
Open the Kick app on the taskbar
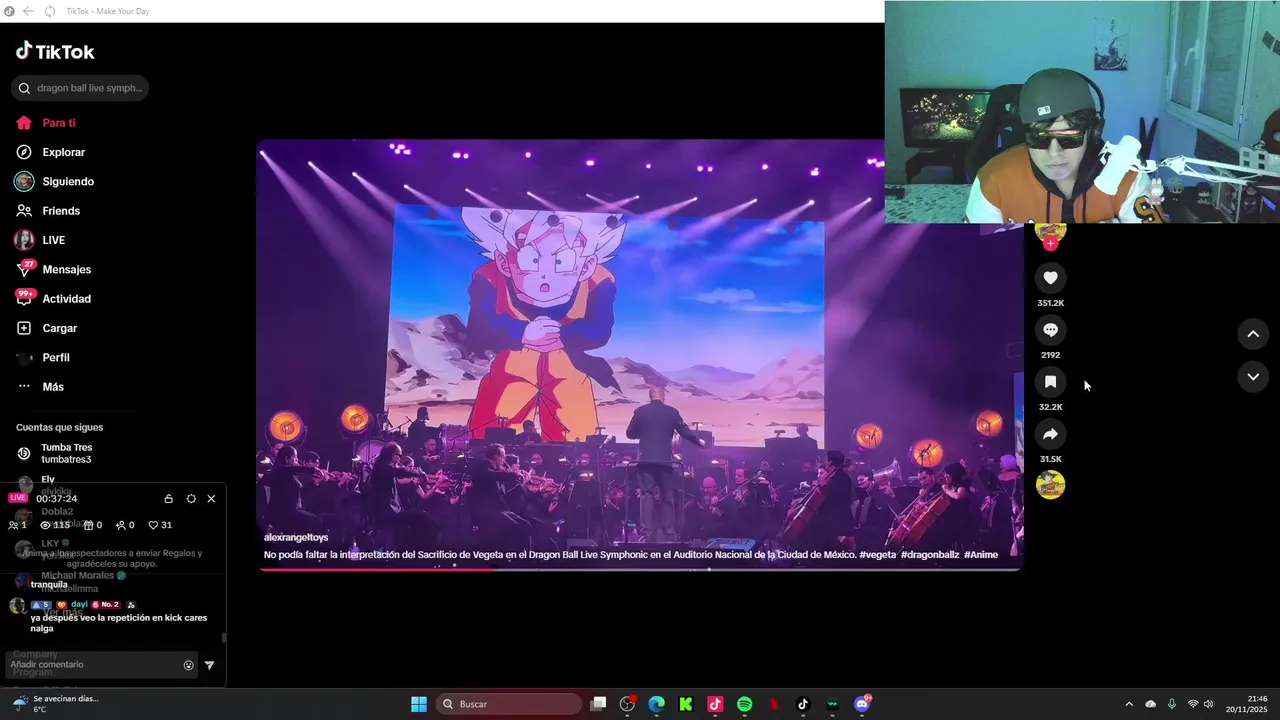[x=686, y=704]
